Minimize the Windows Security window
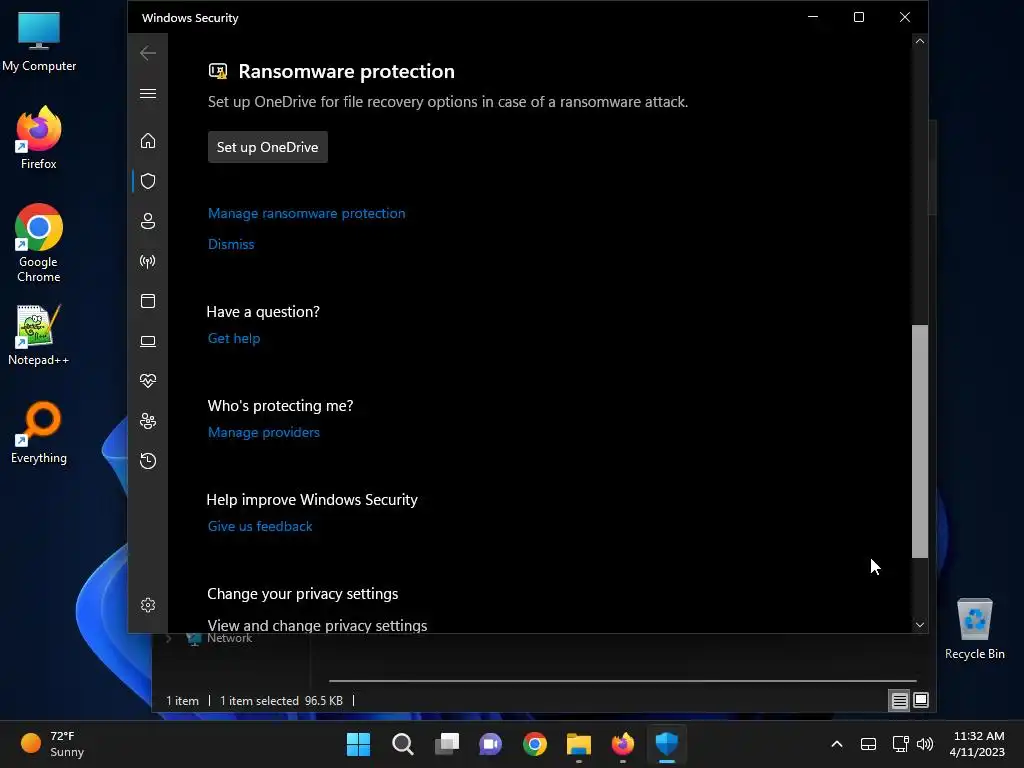 click(813, 17)
